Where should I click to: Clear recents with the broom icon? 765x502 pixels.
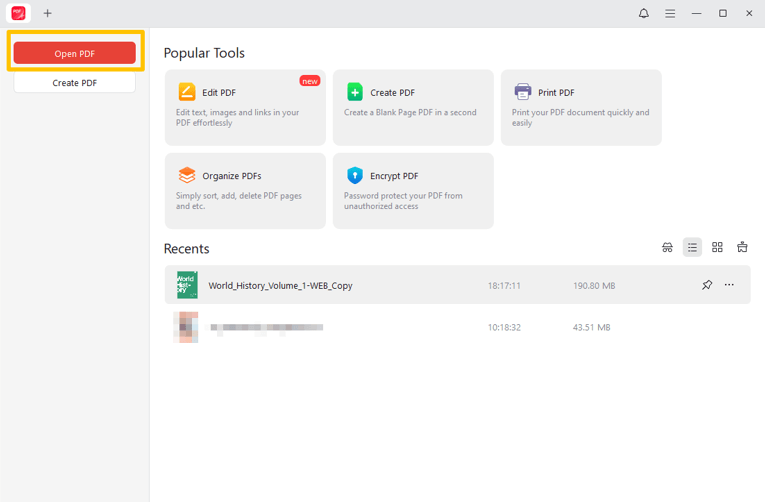(742, 247)
